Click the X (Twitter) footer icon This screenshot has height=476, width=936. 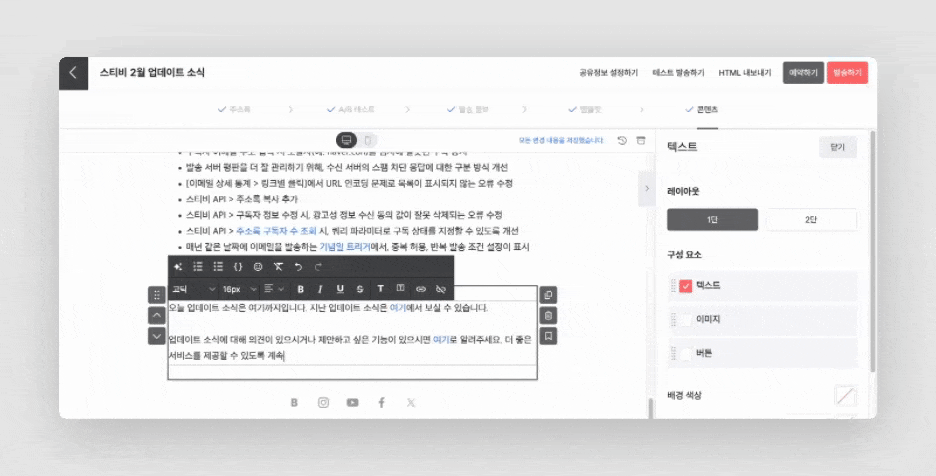(411, 403)
